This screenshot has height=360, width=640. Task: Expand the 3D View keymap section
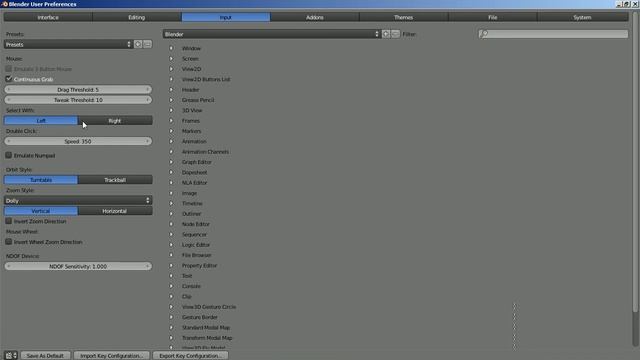click(x=171, y=110)
